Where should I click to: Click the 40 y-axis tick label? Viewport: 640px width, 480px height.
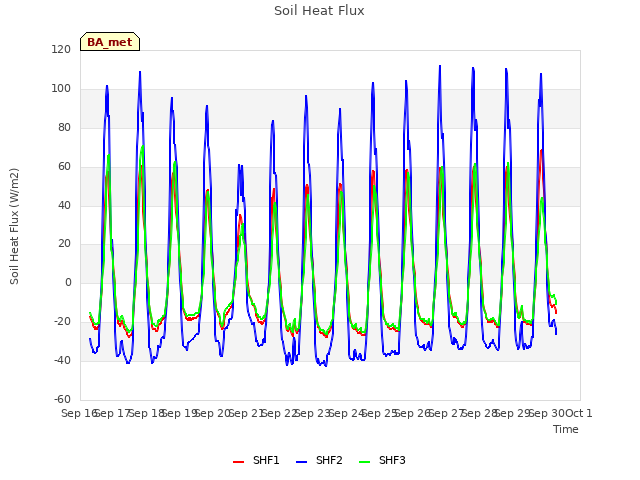tap(64, 205)
